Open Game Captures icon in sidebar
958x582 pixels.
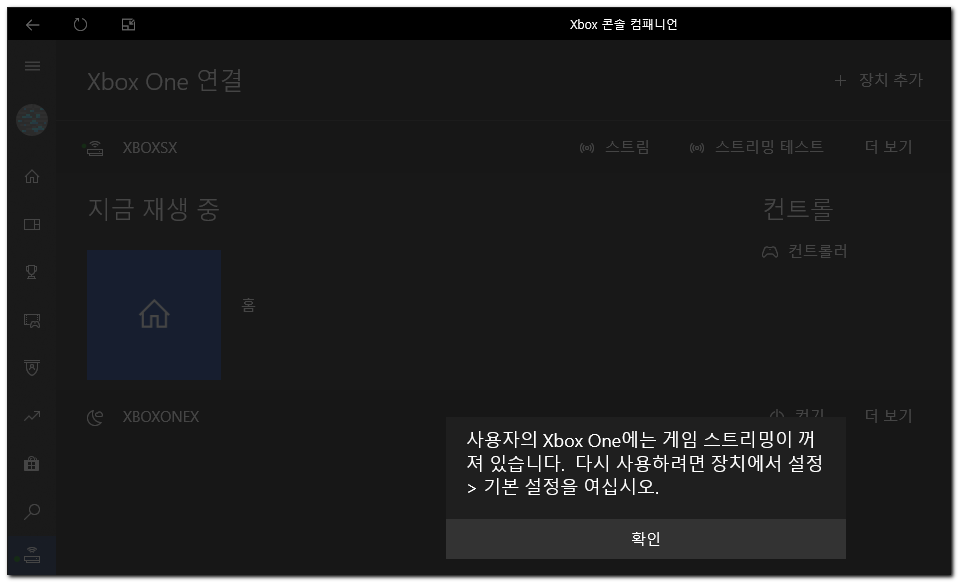pyautogui.click(x=32, y=320)
